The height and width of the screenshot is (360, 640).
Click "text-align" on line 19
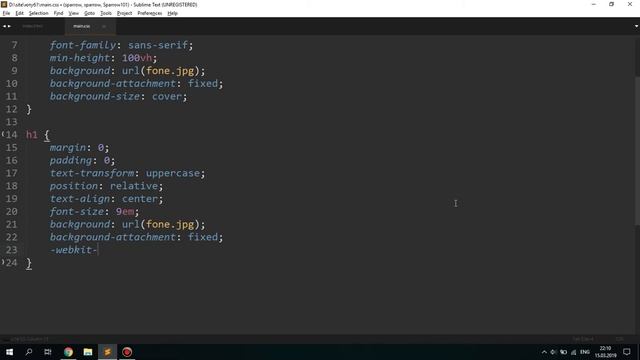tap(80, 199)
